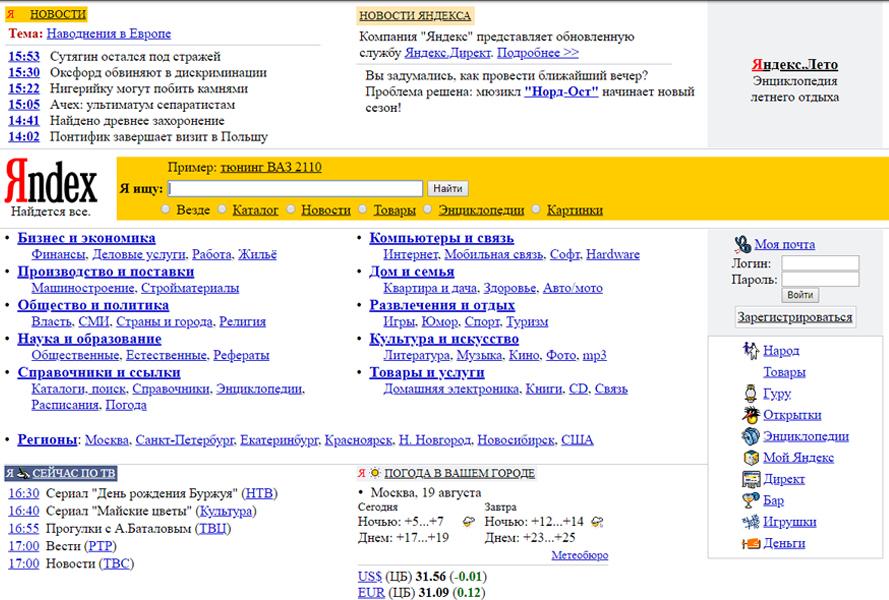Select the Везде search radio button
The width and height of the screenshot is (889, 600).
coord(166,210)
